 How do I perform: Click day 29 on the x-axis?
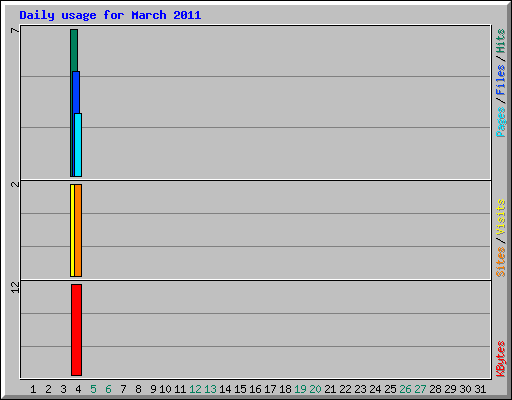(x=450, y=389)
